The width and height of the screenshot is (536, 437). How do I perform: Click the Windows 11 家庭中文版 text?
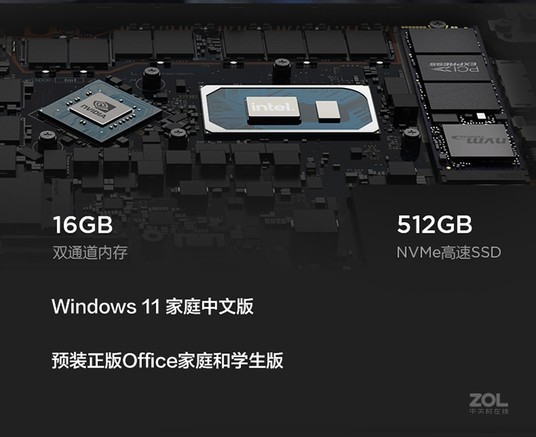click(x=152, y=306)
